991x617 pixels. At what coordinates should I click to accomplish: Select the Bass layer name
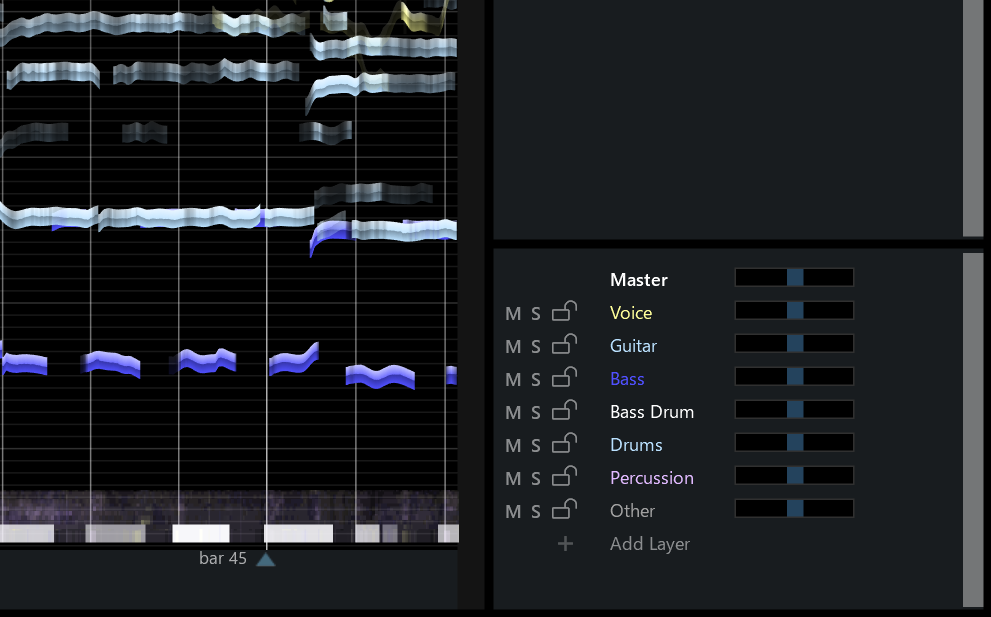(627, 379)
